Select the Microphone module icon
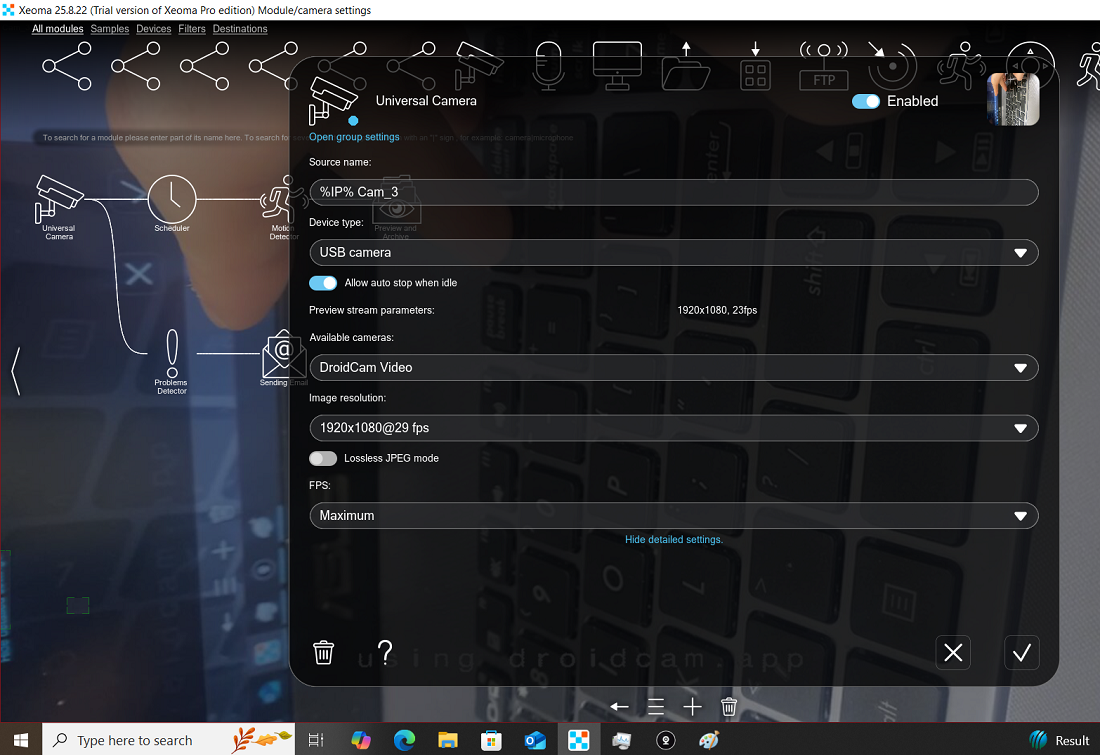The width and height of the screenshot is (1100, 755). coord(548,63)
